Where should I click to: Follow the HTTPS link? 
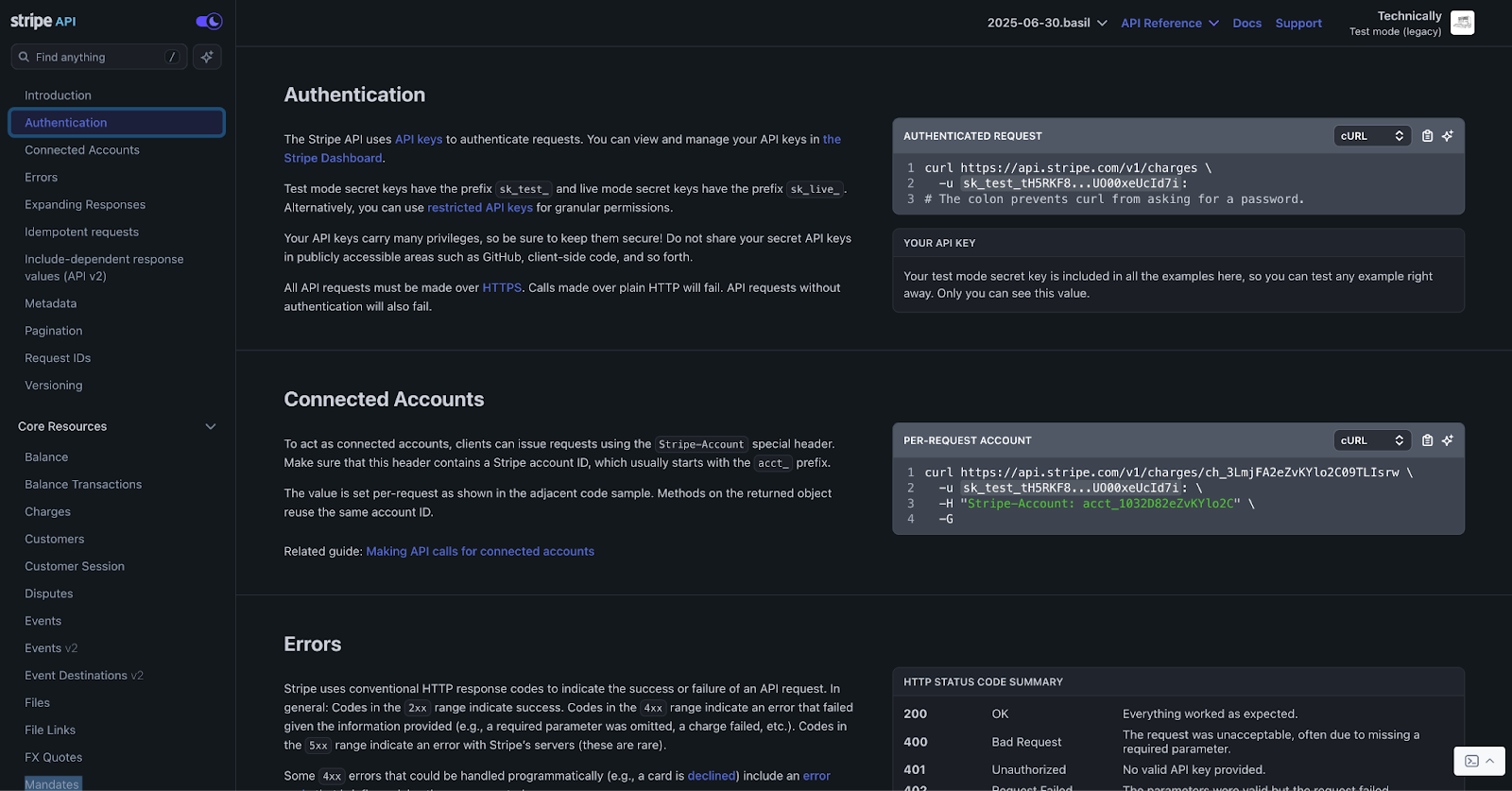tap(502, 287)
